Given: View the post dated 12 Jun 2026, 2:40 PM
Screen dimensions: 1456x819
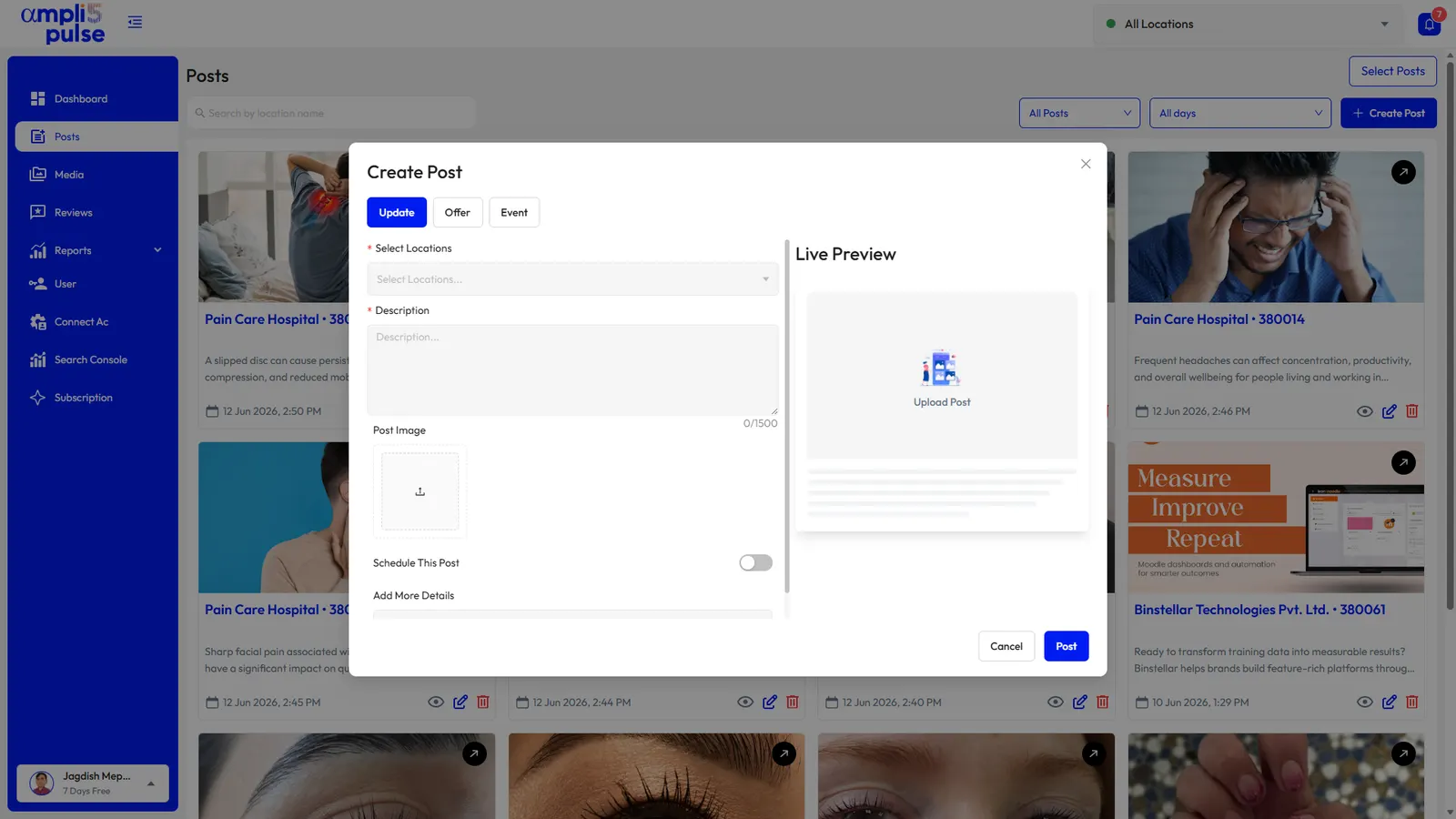Looking at the screenshot, I should pyautogui.click(x=1055, y=703).
